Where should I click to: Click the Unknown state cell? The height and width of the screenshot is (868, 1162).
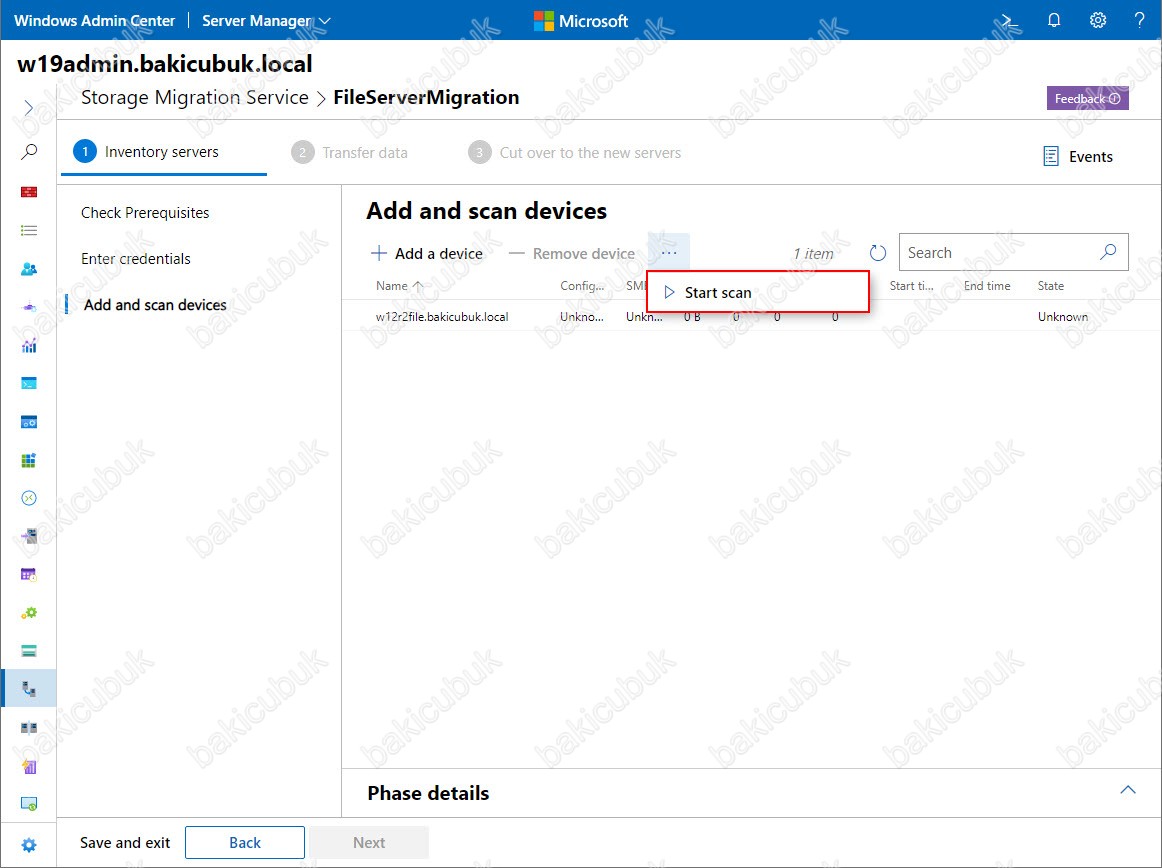click(1063, 317)
